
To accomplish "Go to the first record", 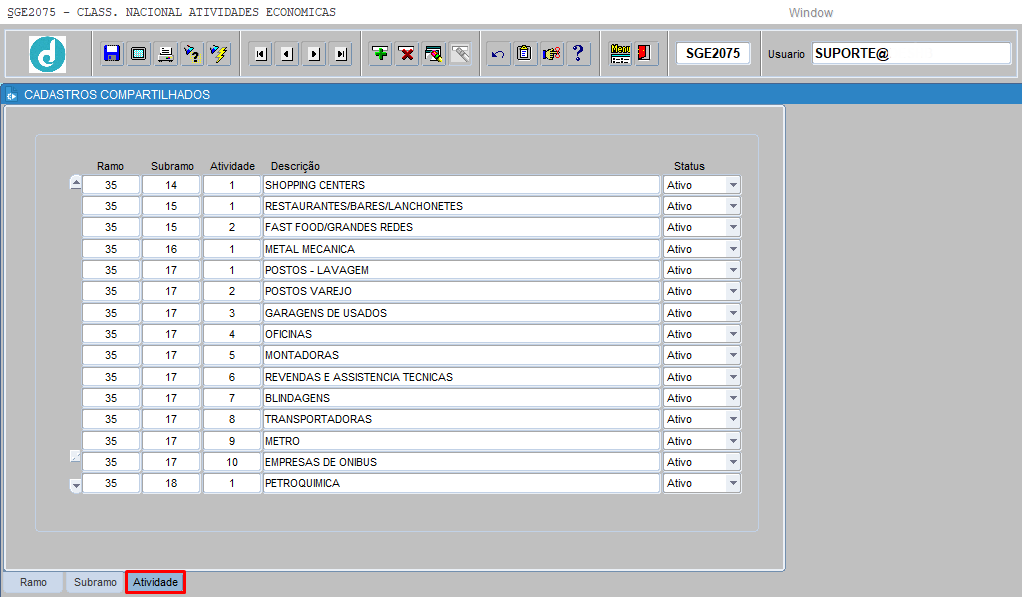I will (x=261, y=54).
